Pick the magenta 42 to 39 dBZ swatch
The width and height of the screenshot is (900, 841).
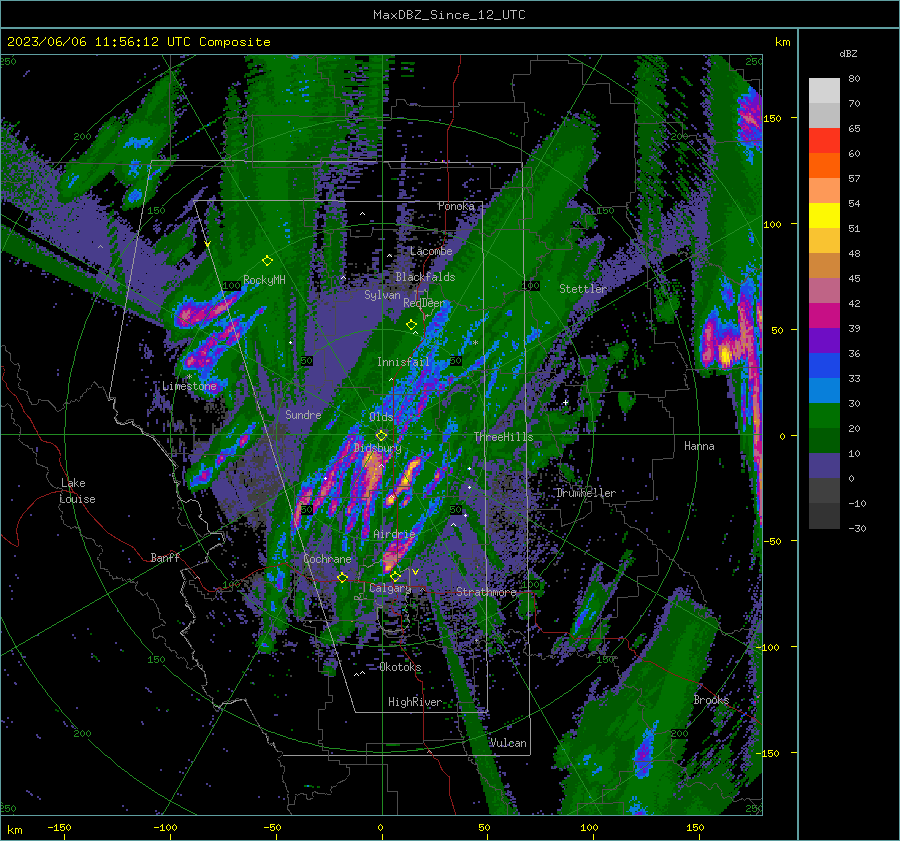pyautogui.click(x=824, y=315)
